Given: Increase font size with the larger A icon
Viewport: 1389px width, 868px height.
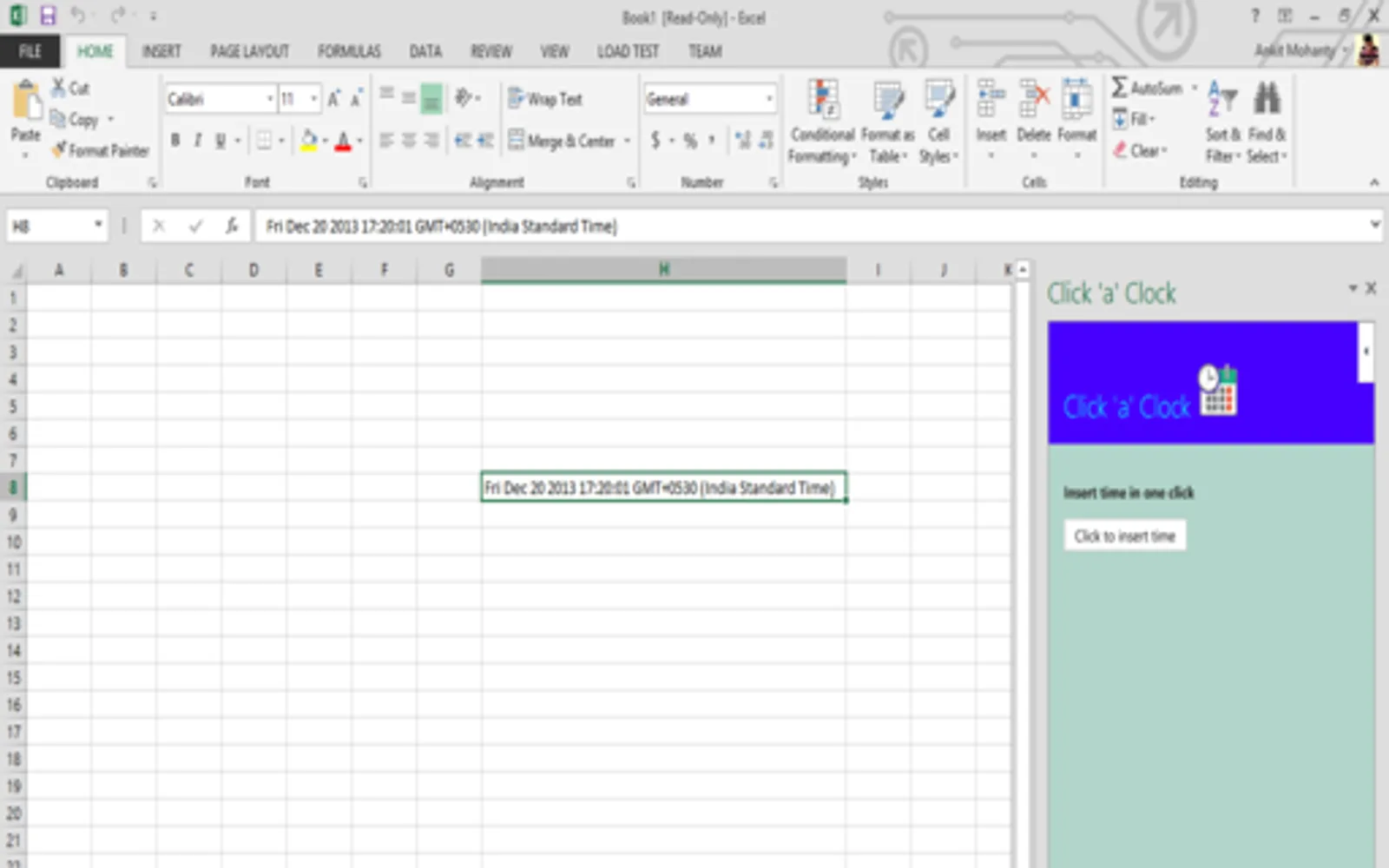Looking at the screenshot, I should tap(334, 99).
